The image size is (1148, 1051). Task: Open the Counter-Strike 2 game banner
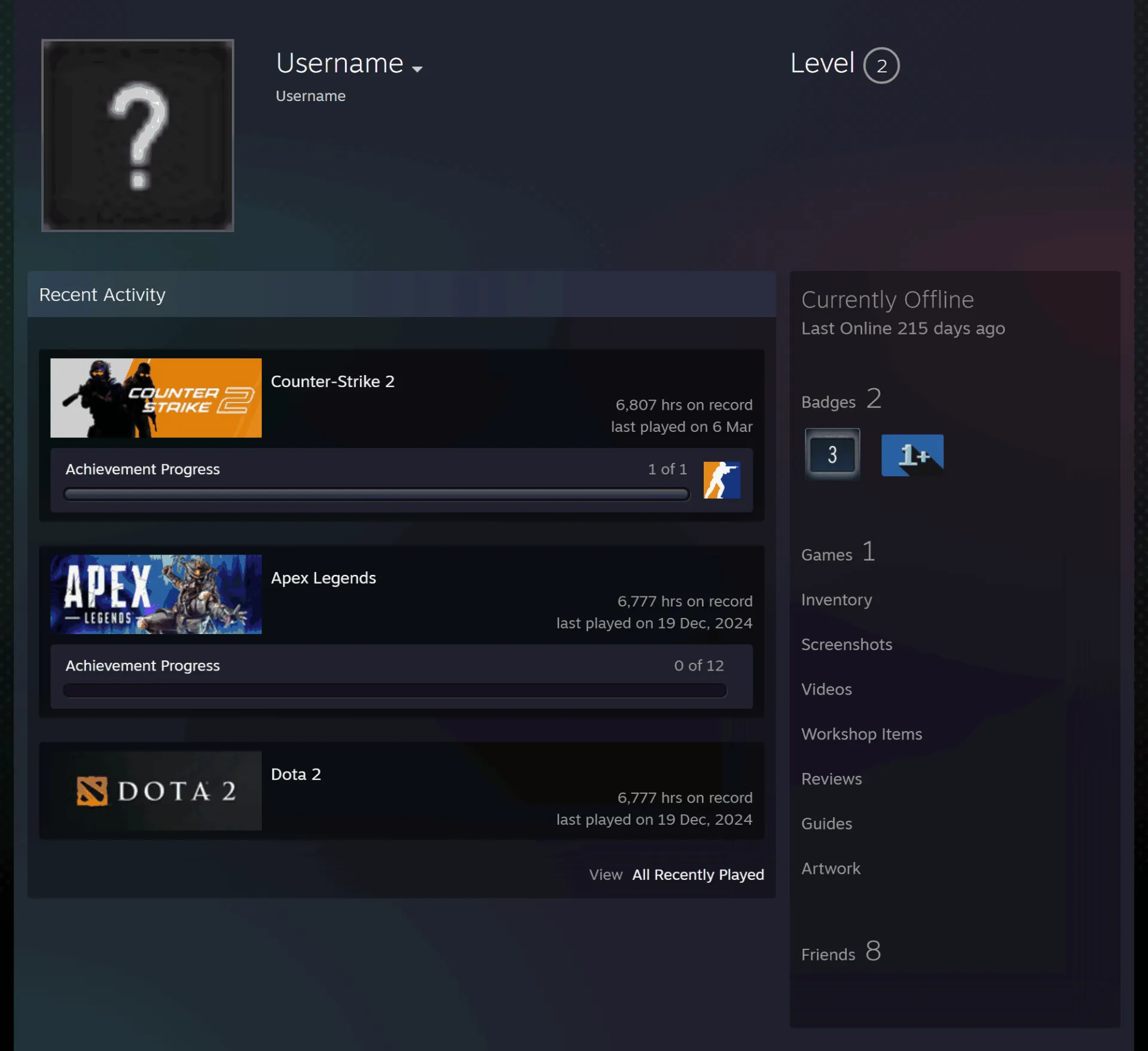tap(156, 398)
